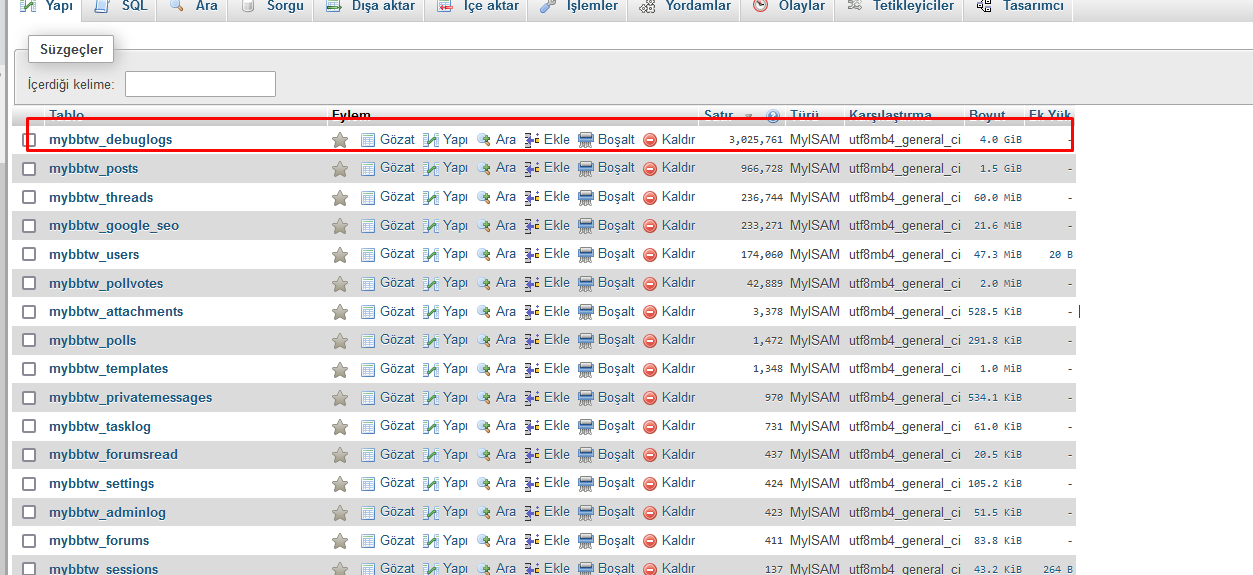
Task: Drop mybbtw_privatemessages with Kaldır
Action: coord(669,397)
